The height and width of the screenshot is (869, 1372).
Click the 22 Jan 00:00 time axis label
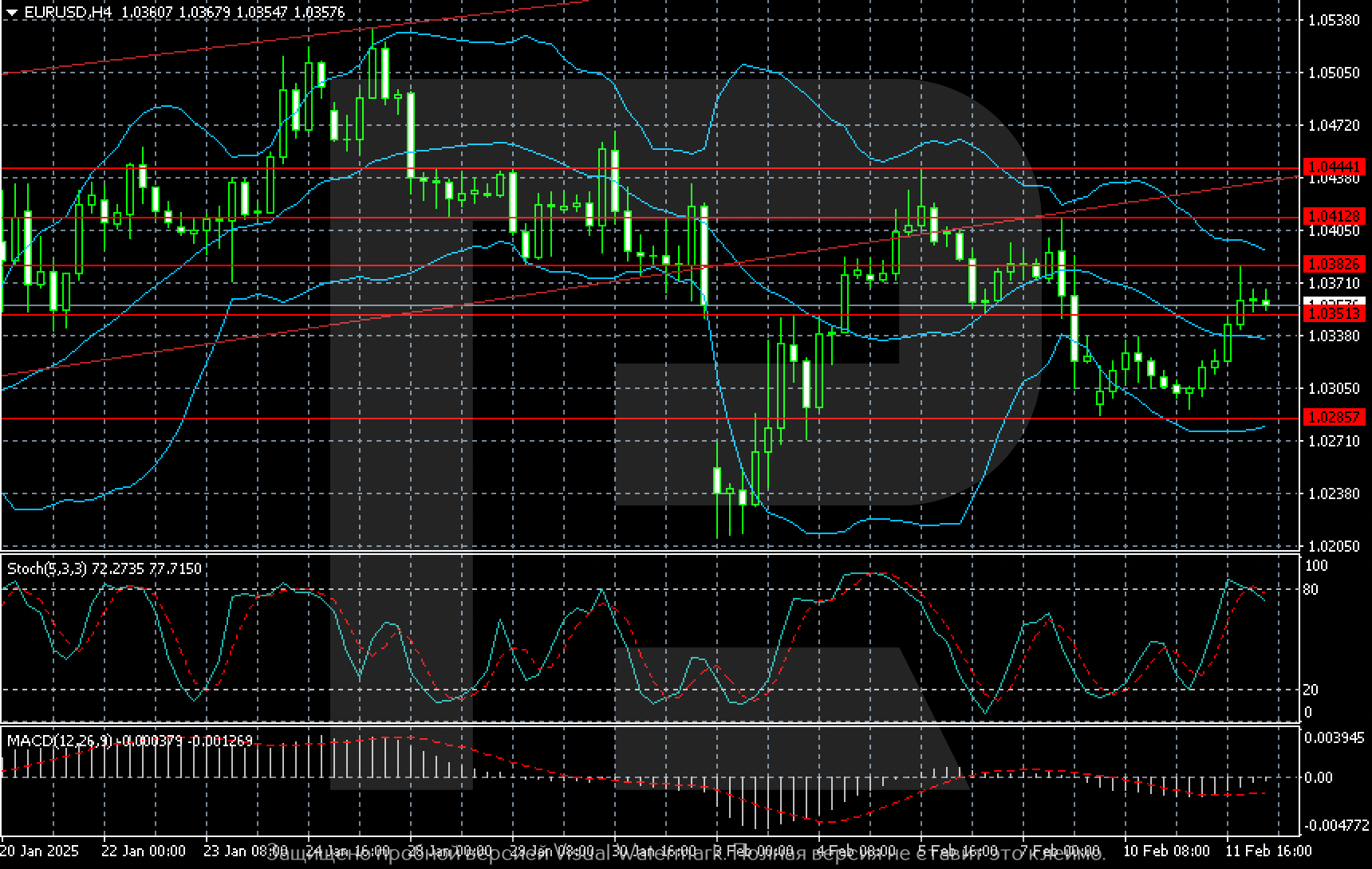click(x=144, y=851)
